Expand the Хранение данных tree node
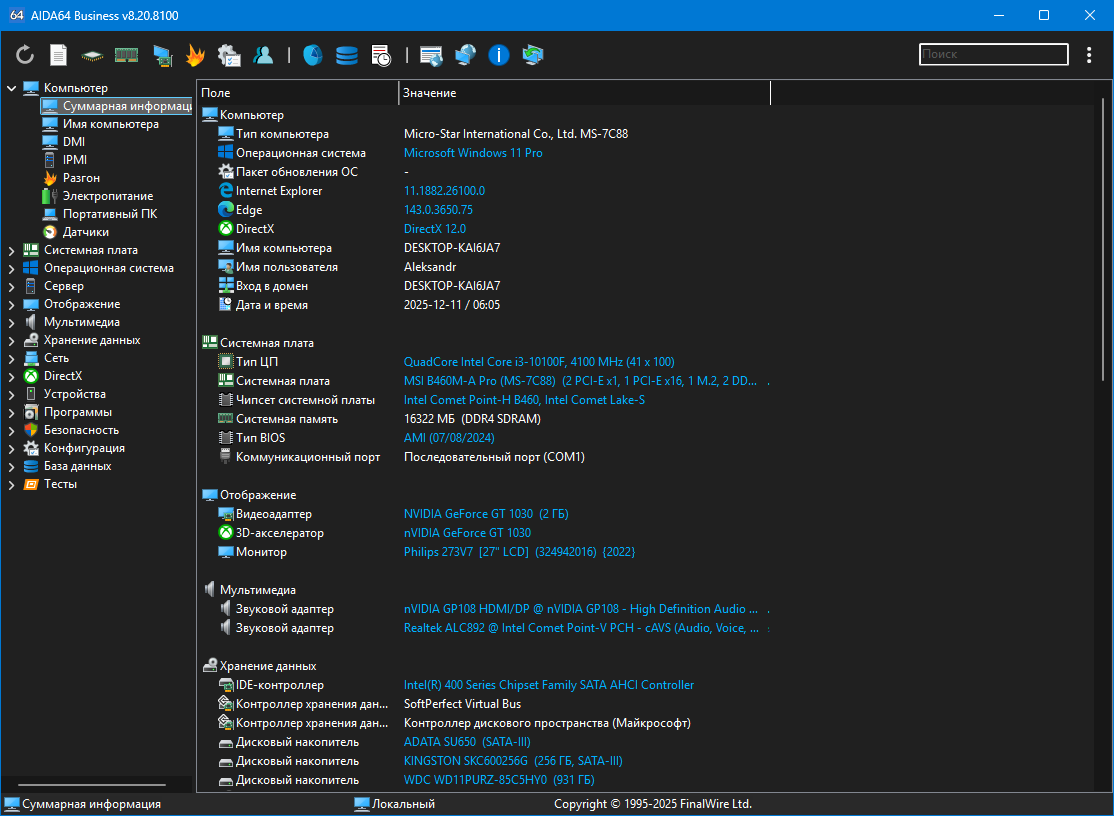1114x816 pixels. [x=12, y=340]
